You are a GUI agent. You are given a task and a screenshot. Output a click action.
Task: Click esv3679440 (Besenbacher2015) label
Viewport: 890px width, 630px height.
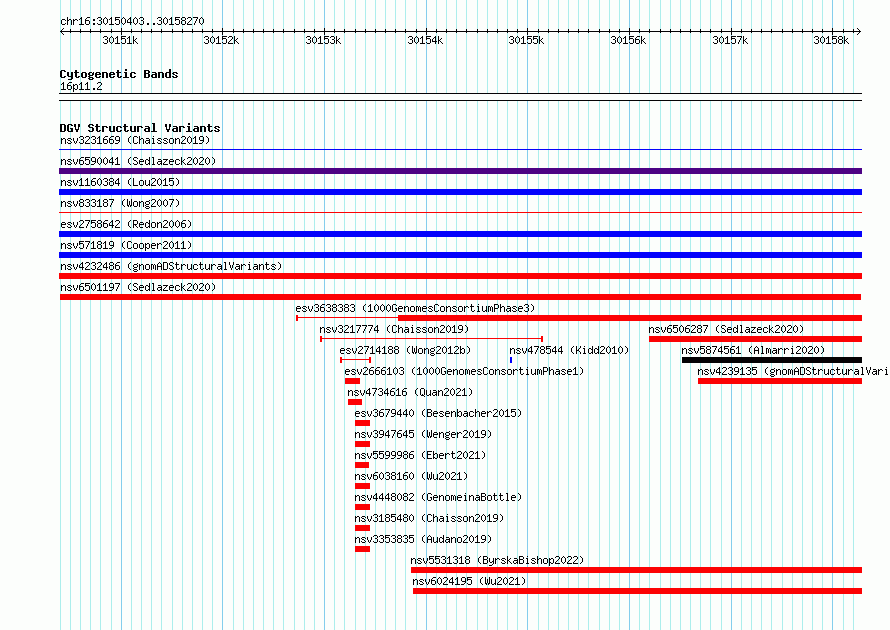(x=438, y=413)
